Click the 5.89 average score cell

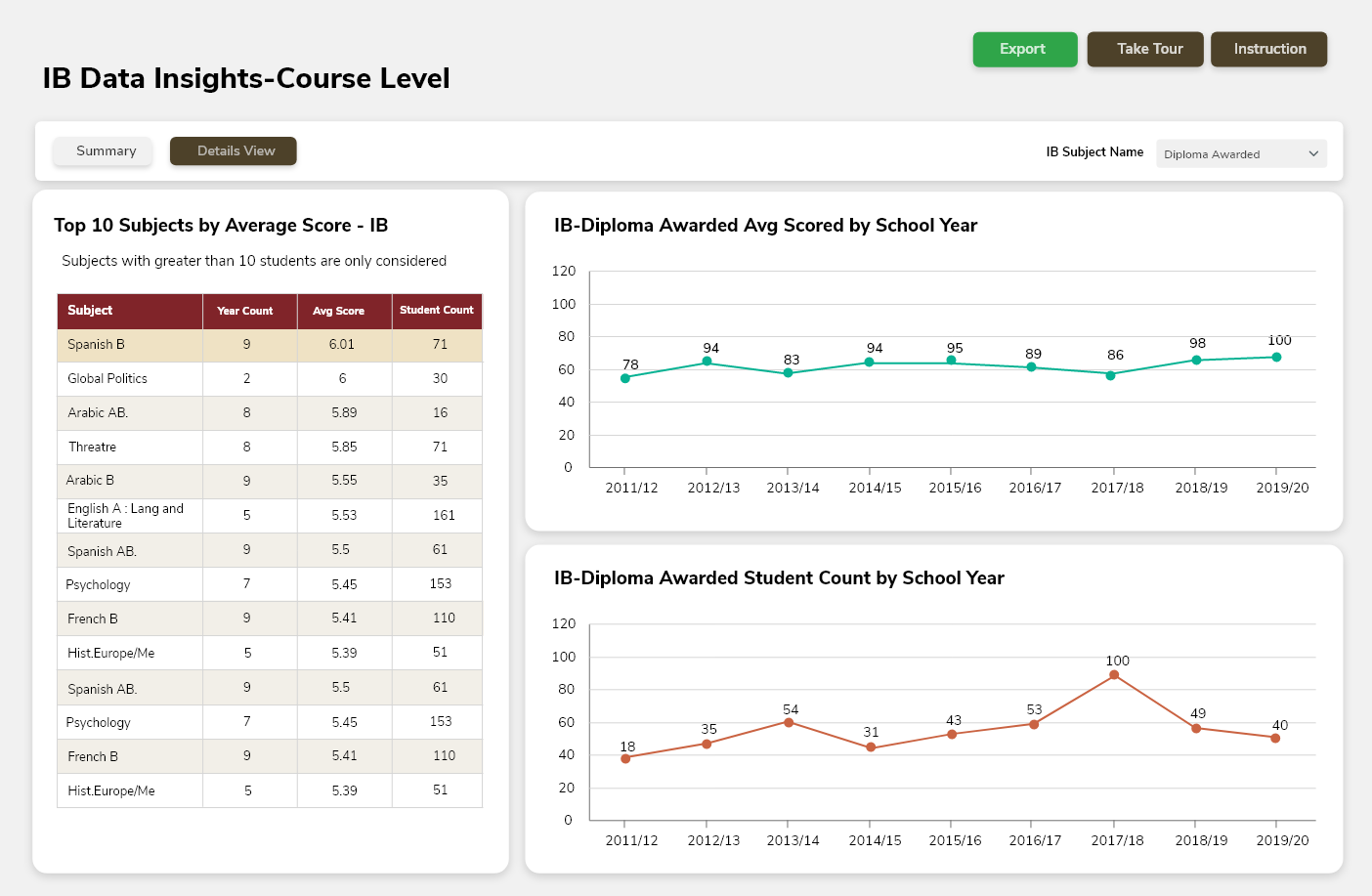pos(344,413)
